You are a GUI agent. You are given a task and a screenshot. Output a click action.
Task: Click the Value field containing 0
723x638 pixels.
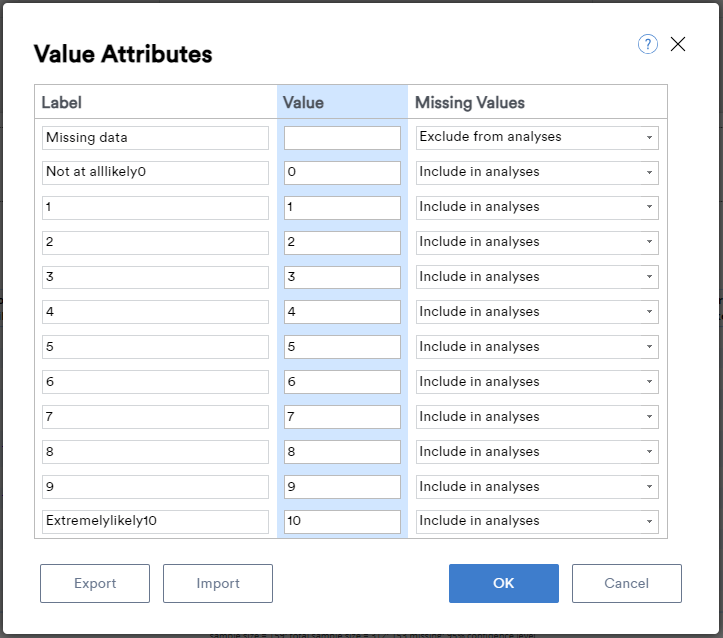click(x=342, y=172)
